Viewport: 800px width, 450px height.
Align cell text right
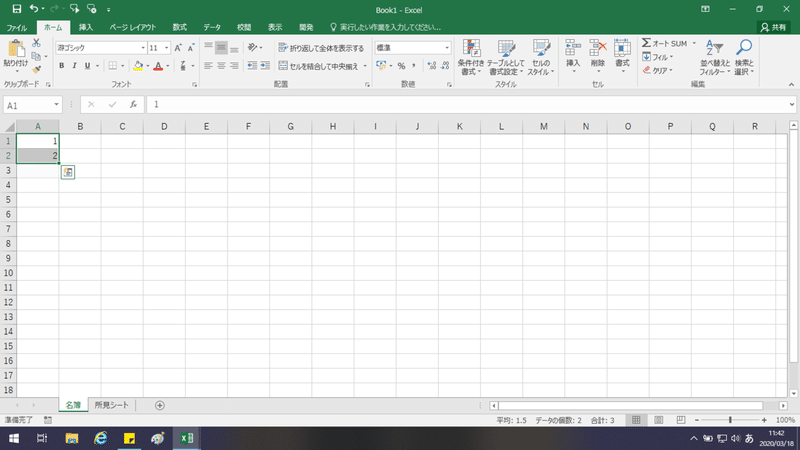(234, 66)
